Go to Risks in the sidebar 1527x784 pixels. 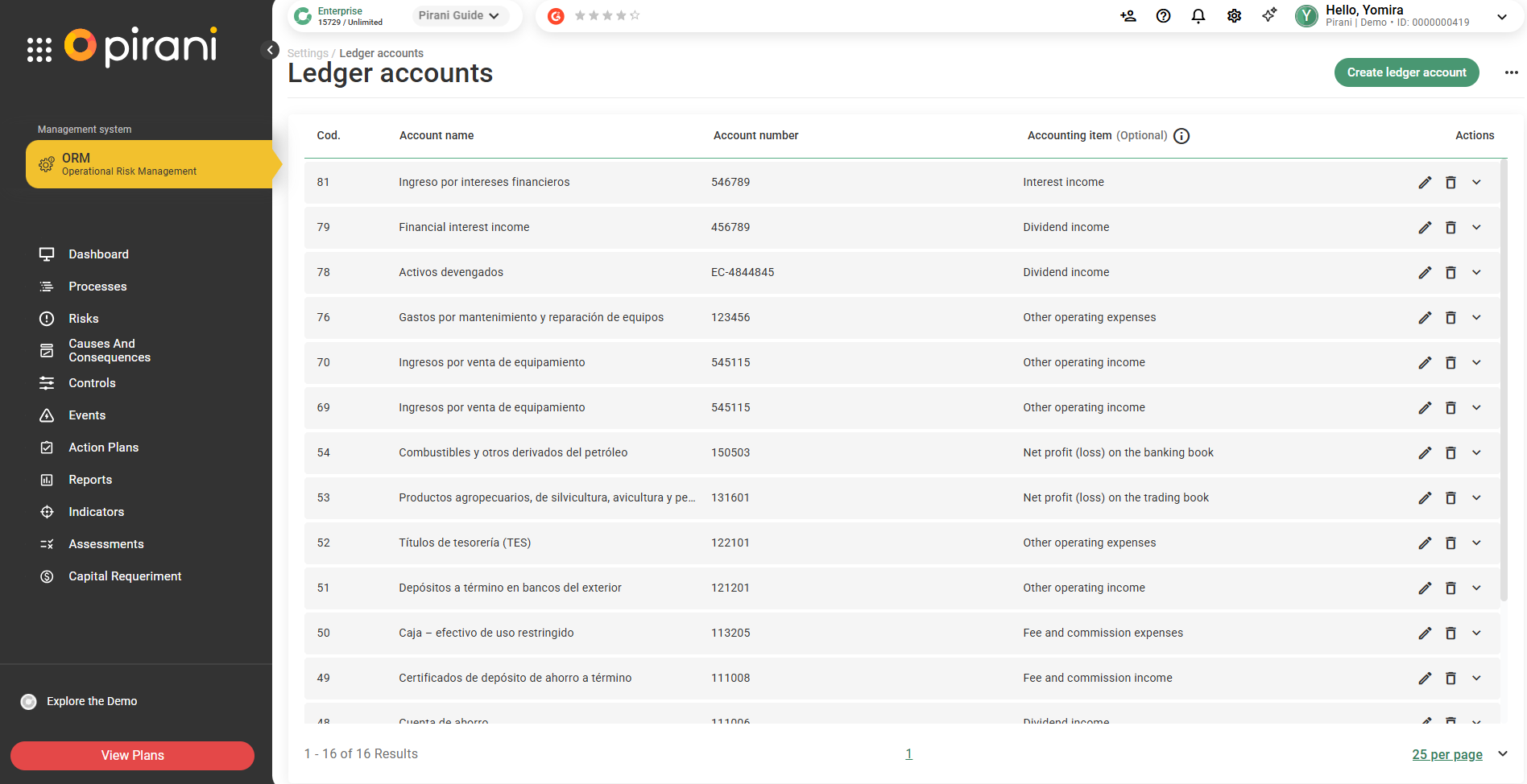84,319
